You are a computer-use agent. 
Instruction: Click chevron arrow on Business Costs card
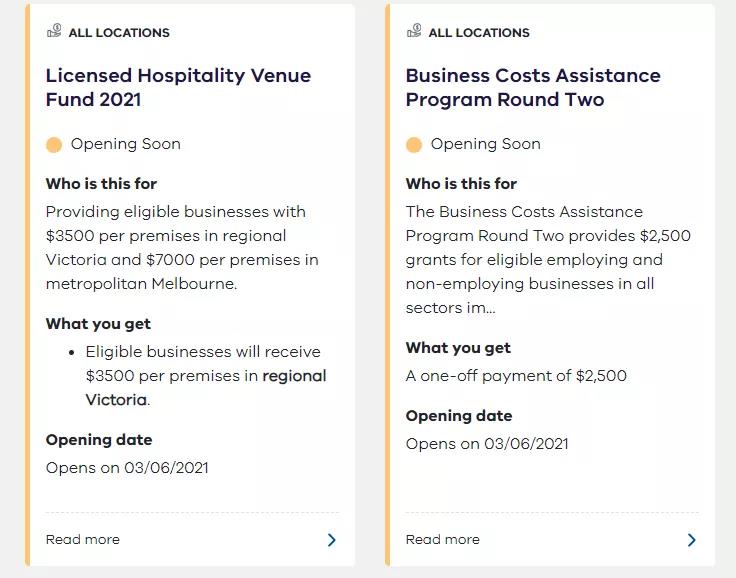(x=692, y=540)
